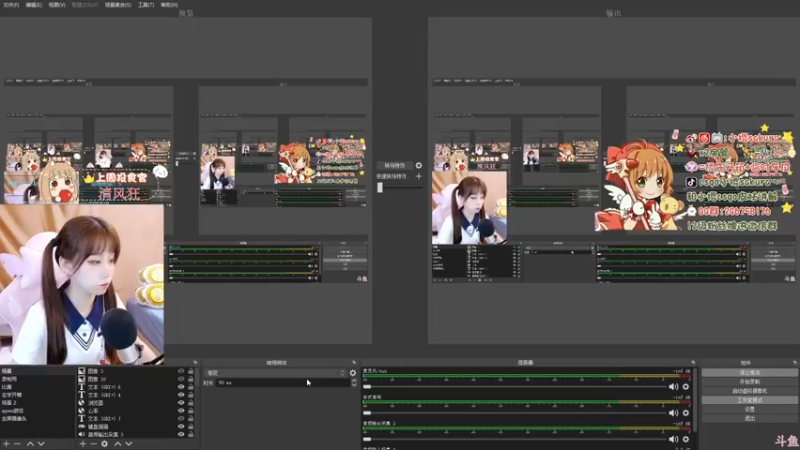The height and width of the screenshot is (450, 800).
Task: Open 设置 from controls panel
Action: (749, 409)
